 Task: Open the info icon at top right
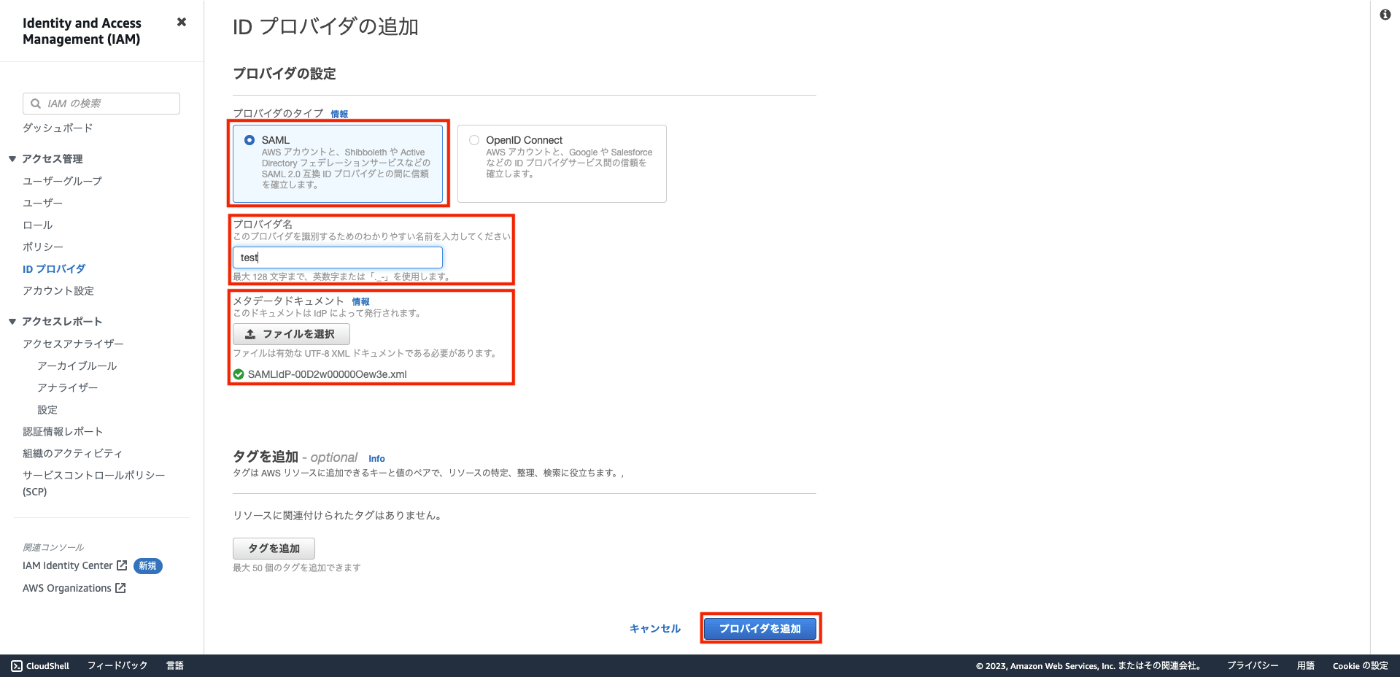1386,14
